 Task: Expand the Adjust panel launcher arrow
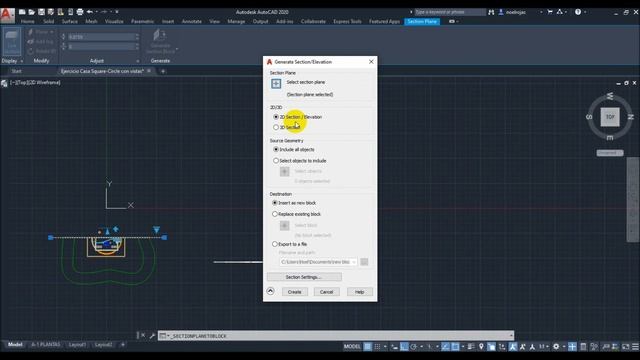tap(138, 61)
